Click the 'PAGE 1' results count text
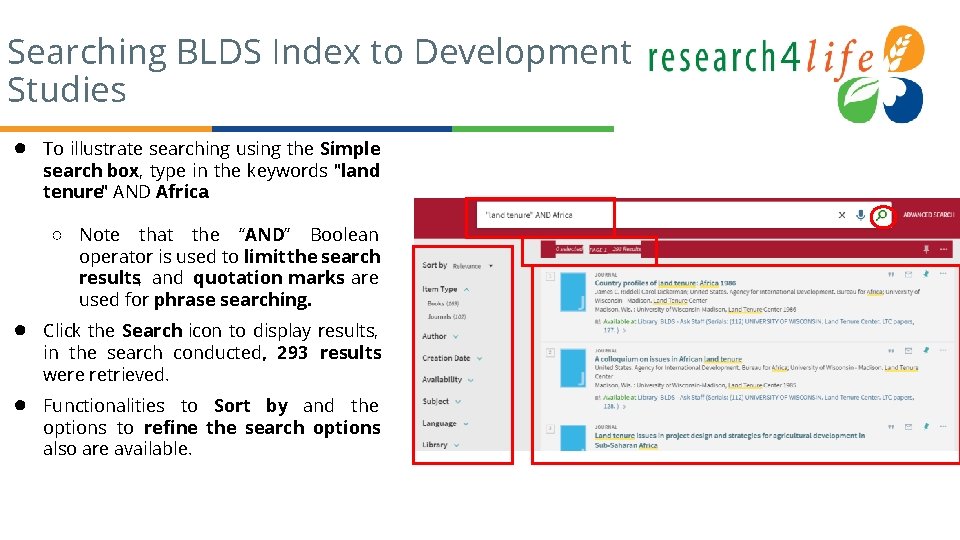 615,249
